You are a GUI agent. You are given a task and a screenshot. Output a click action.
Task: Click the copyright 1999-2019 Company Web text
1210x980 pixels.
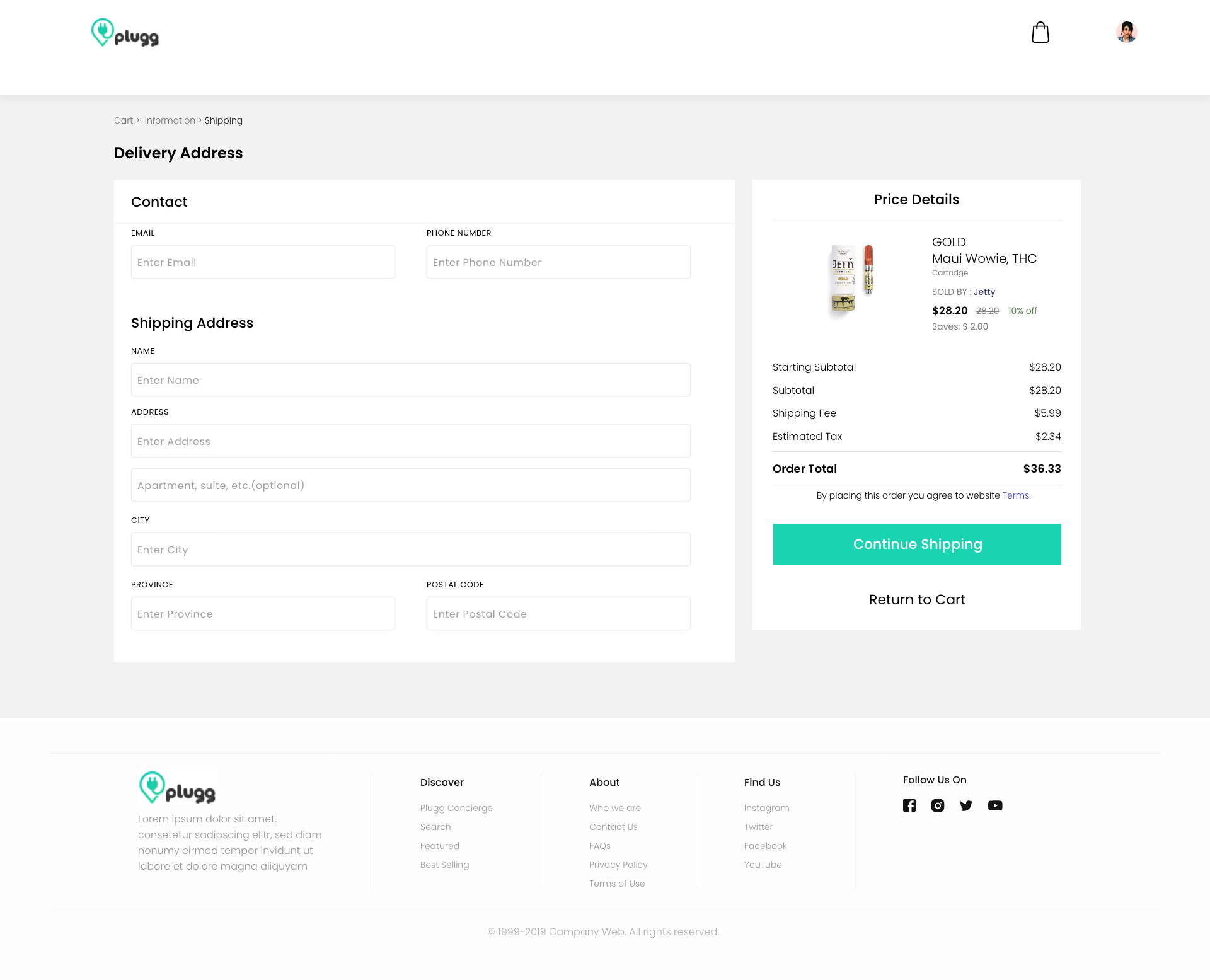[603, 931]
